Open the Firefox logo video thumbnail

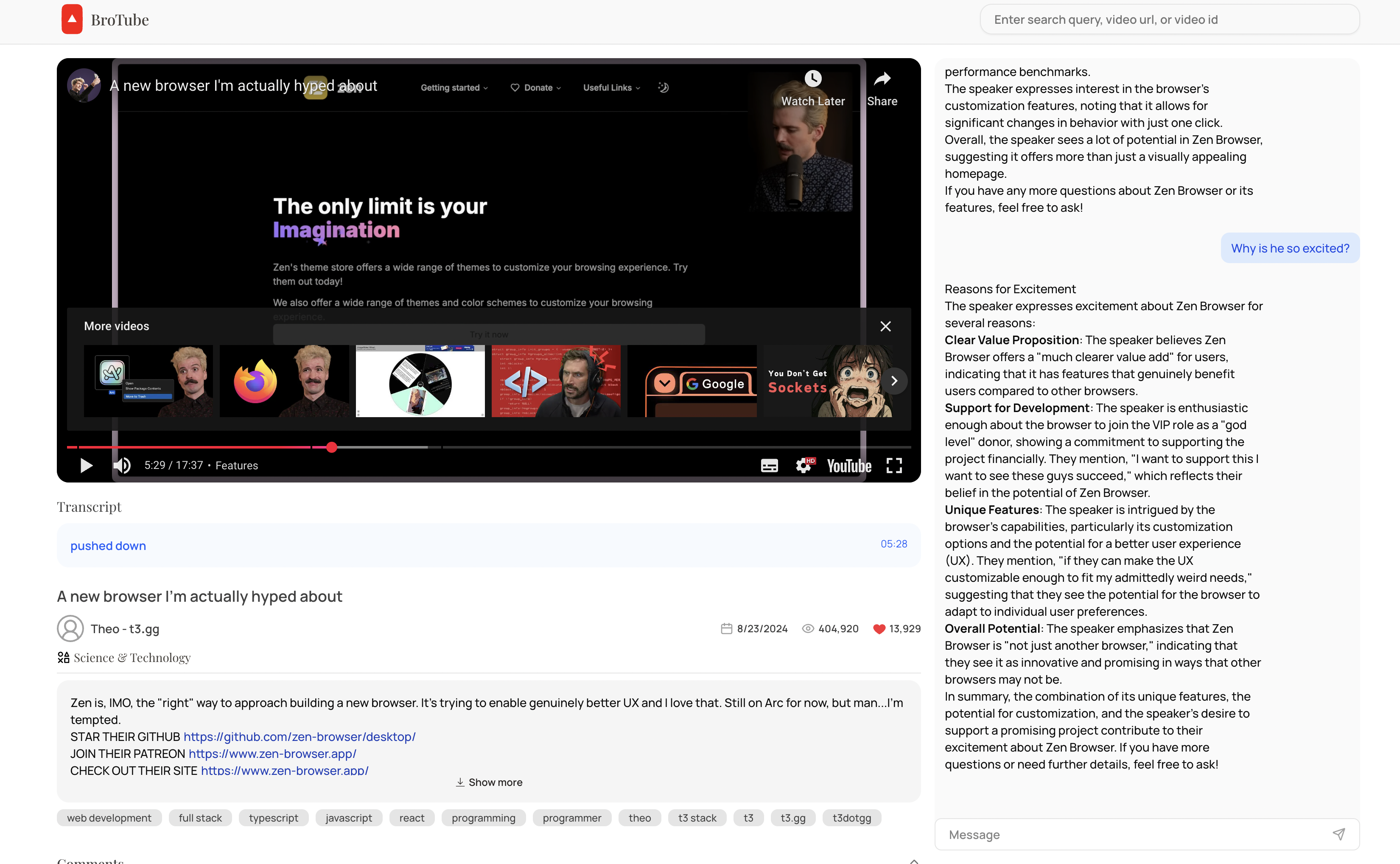284,381
